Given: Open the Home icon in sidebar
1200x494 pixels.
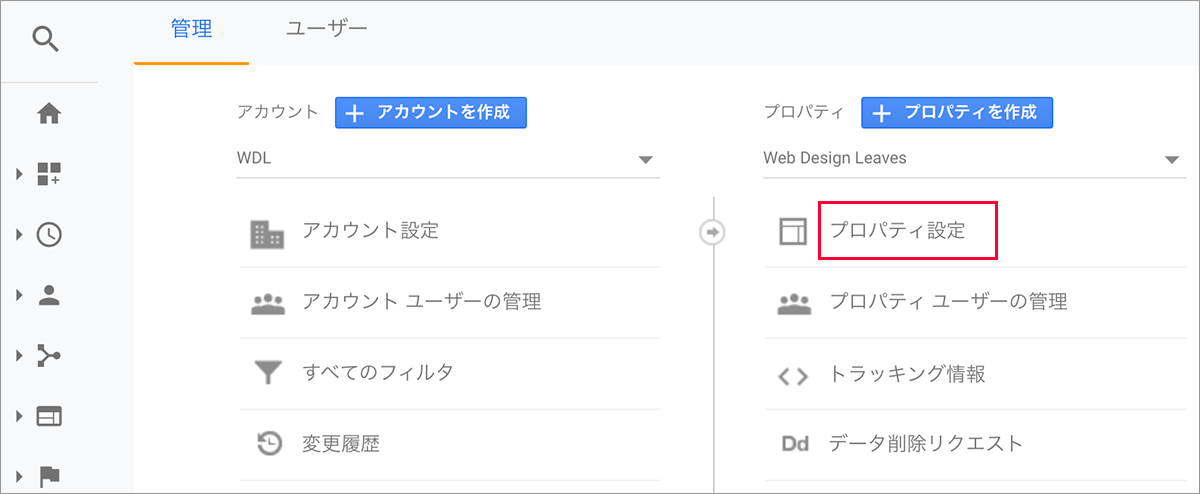Looking at the screenshot, I should click(48, 114).
